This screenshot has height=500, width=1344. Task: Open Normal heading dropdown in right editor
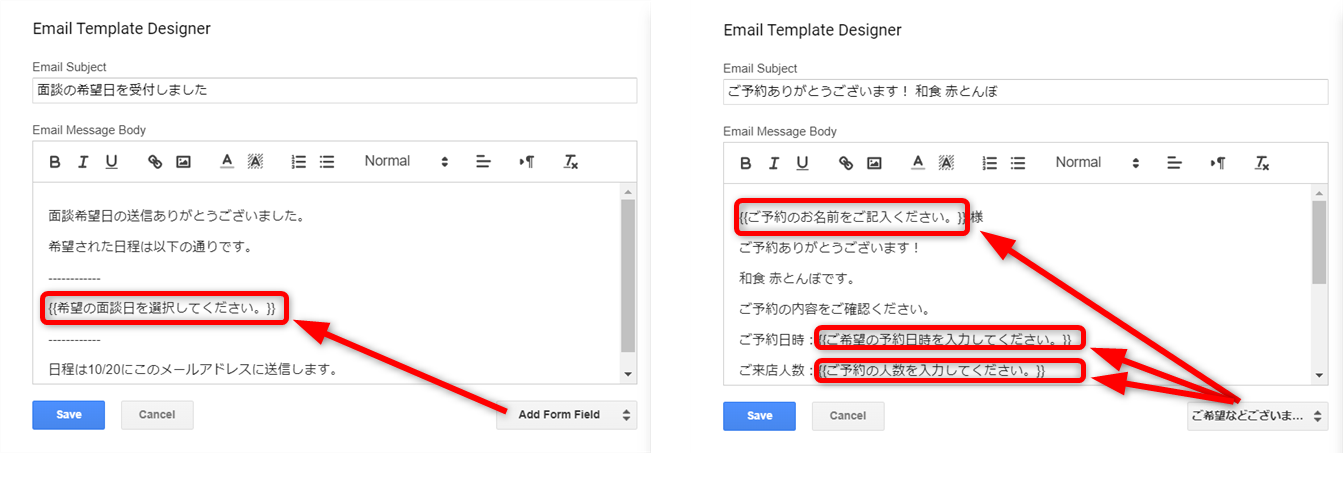[x=1097, y=163]
